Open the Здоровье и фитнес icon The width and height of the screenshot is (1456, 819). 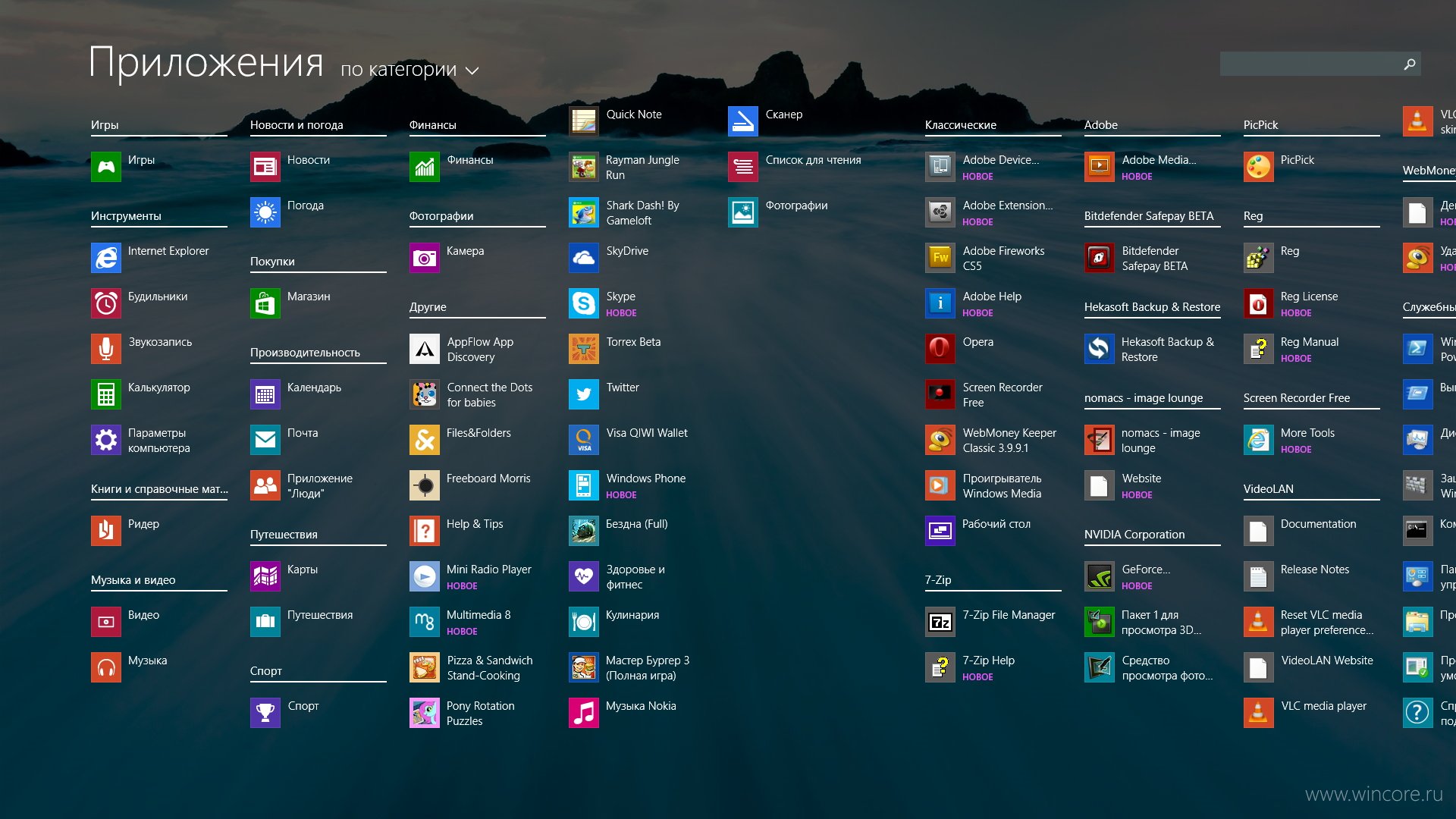(584, 576)
